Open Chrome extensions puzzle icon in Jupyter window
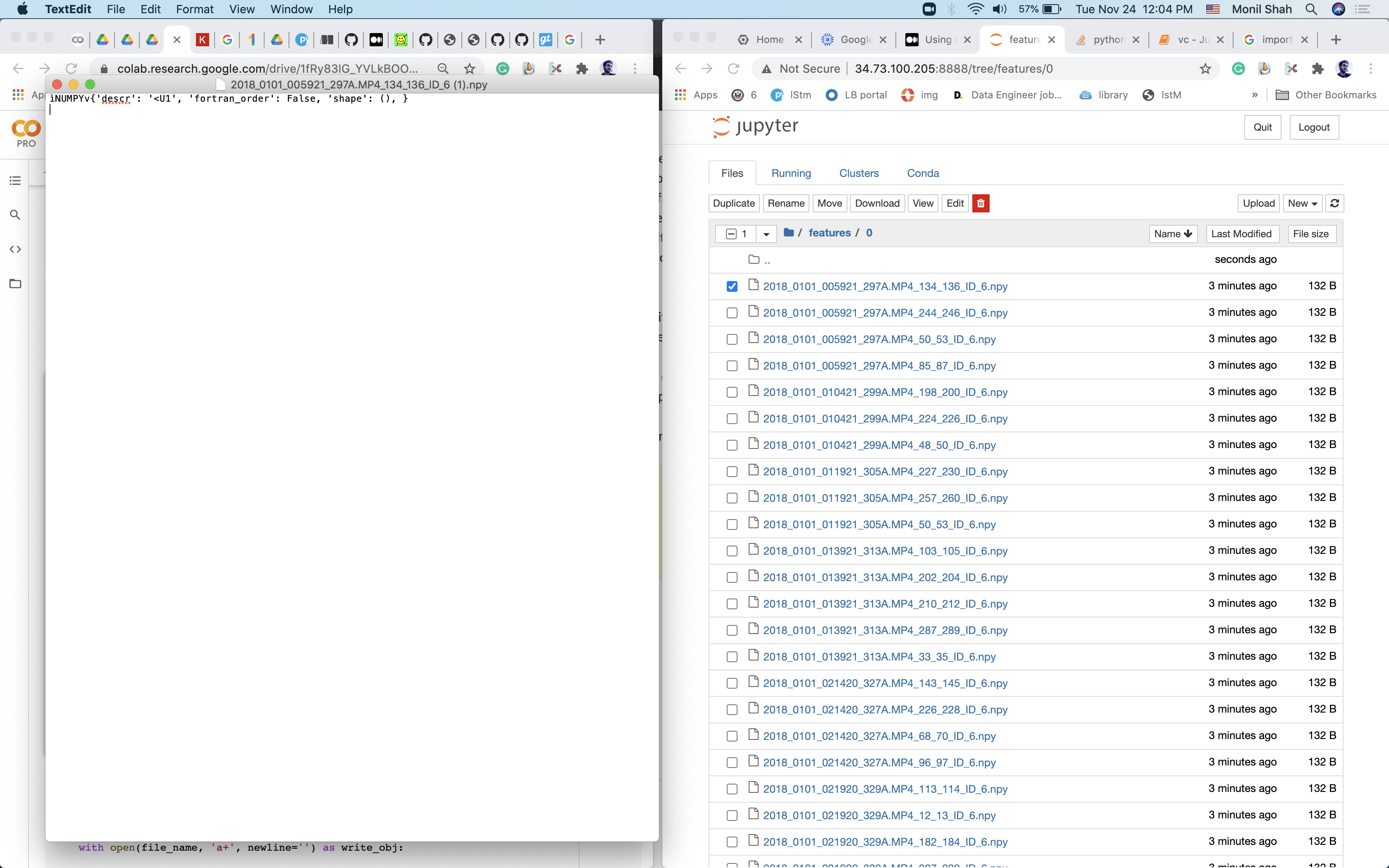 point(1317,69)
